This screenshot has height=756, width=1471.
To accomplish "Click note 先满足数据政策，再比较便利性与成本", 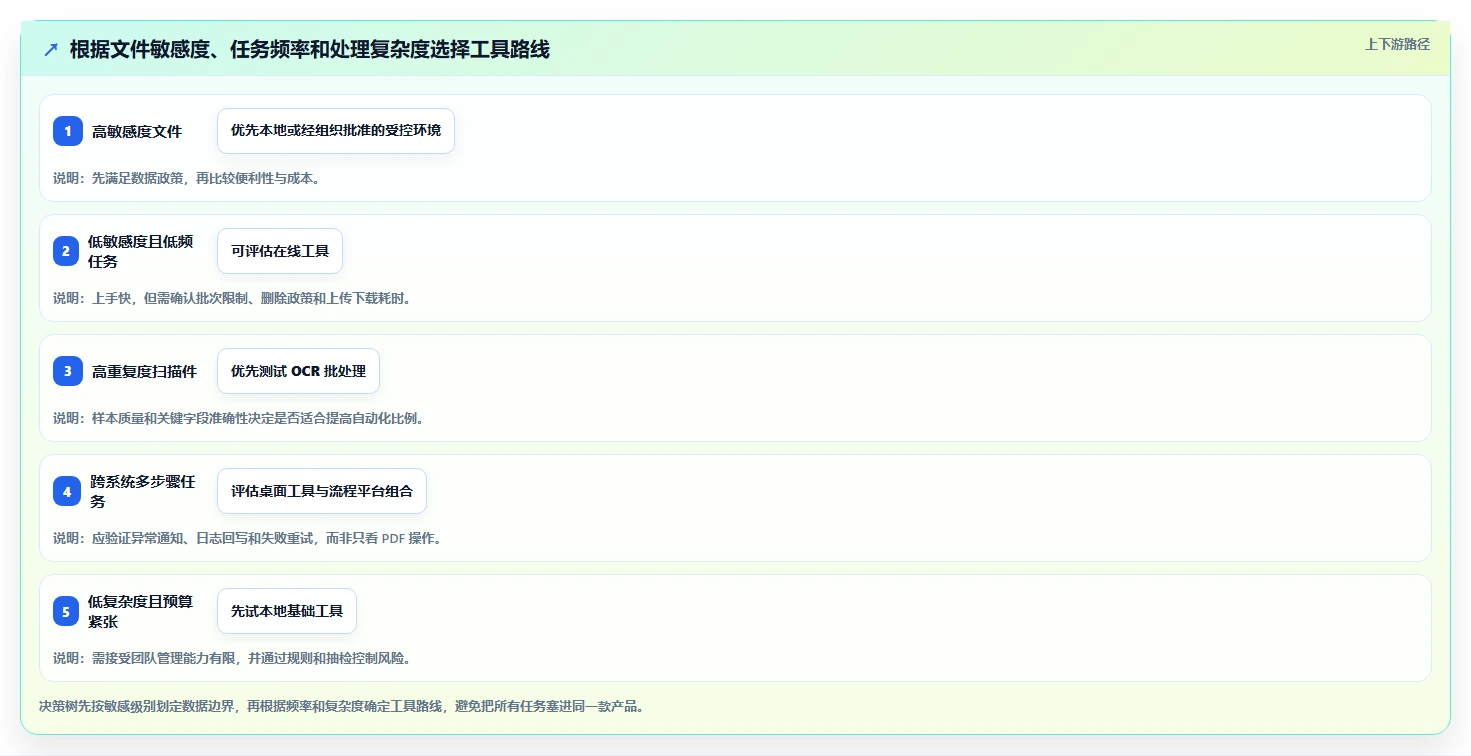I will (x=186, y=178).
